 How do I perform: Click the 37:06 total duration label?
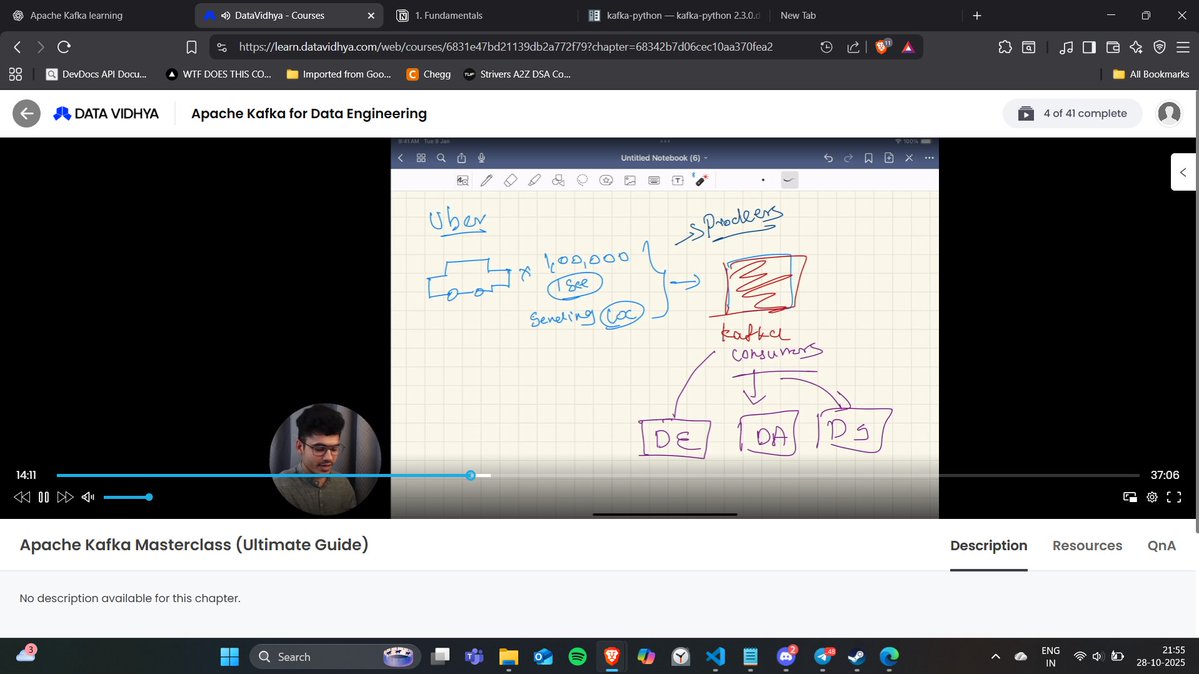coord(1165,475)
